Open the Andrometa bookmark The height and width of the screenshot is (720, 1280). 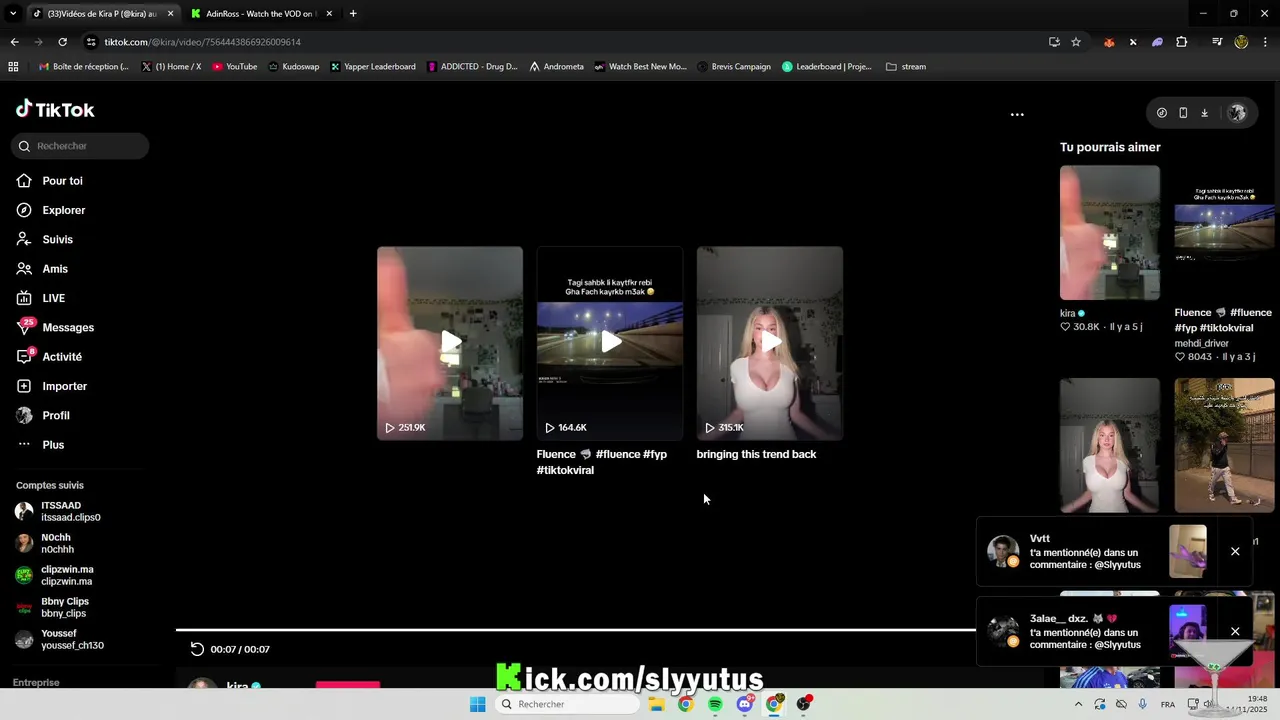point(557,67)
